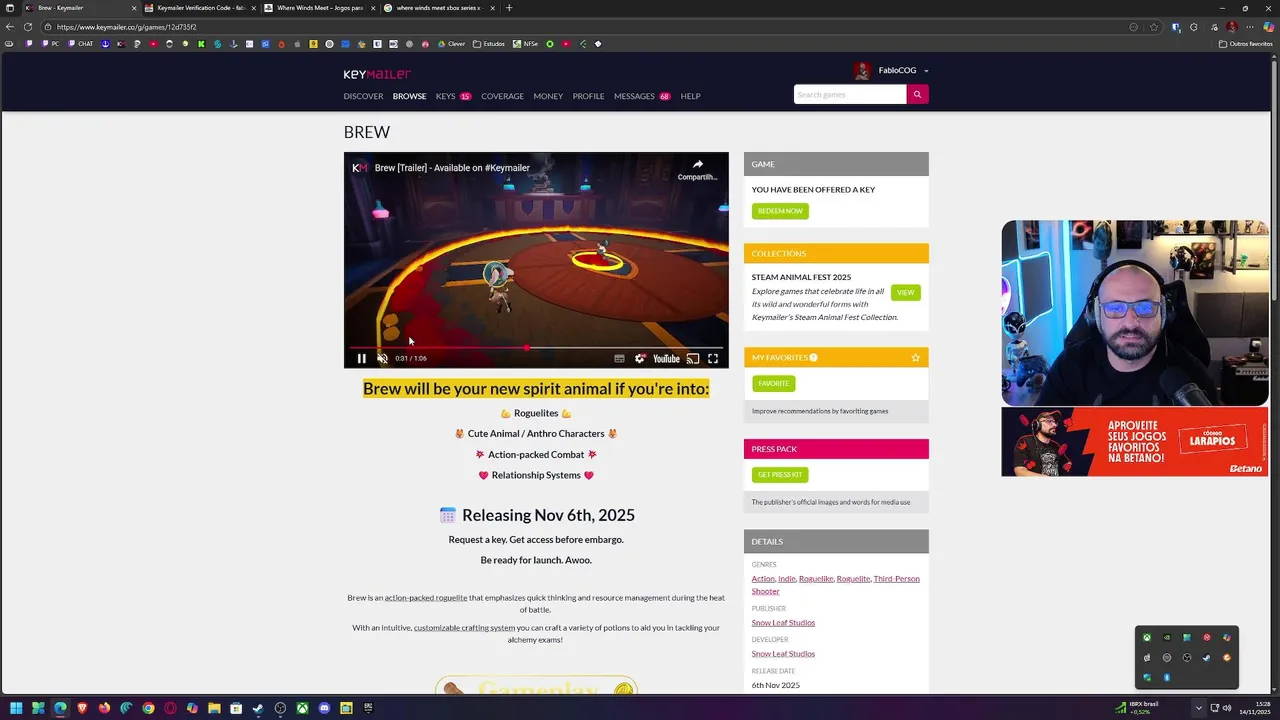Toggle subtitles on the YouTube player
Image resolution: width=1280 pixels, height=720 pixels.
coord(619,358)
